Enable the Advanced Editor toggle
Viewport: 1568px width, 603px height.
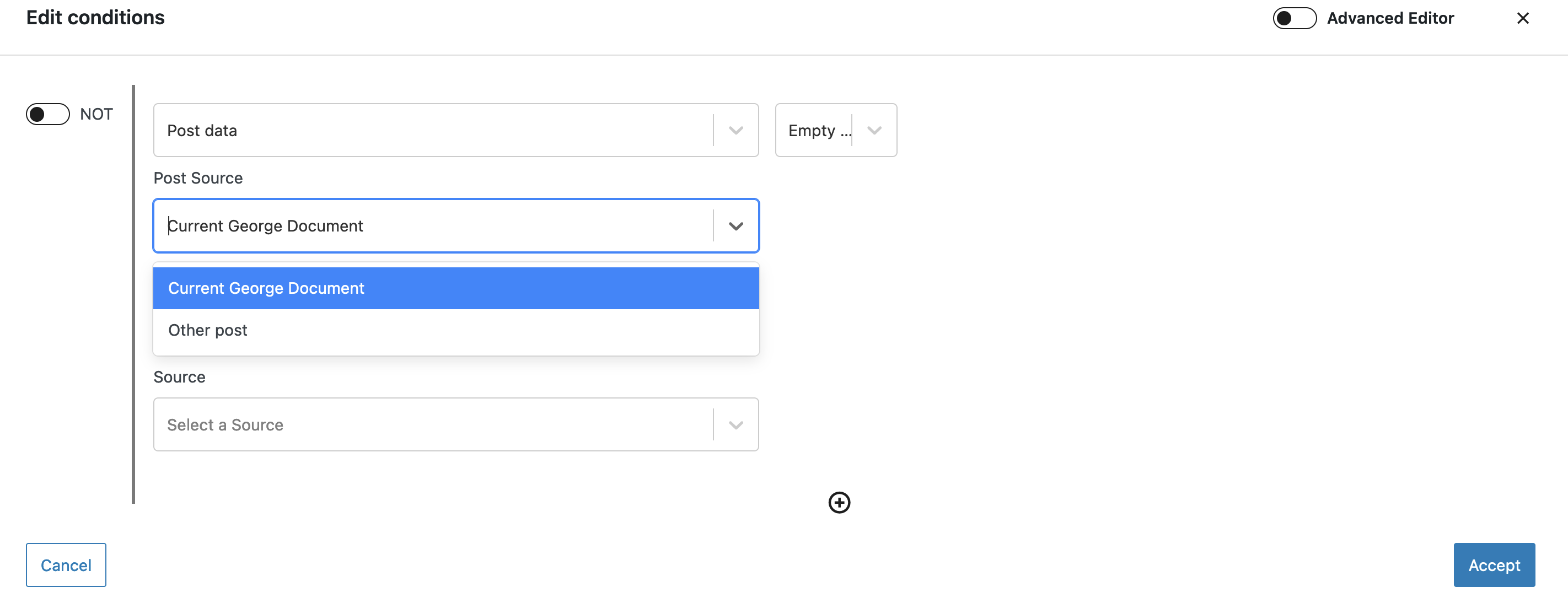coord(1294,18)
